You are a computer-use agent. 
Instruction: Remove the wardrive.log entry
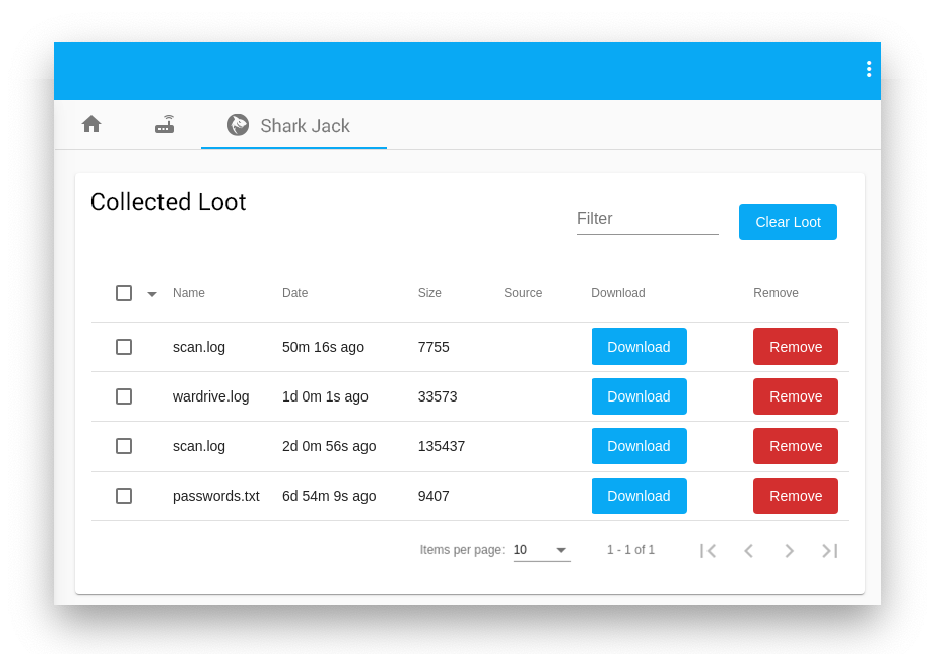[795, 397]
